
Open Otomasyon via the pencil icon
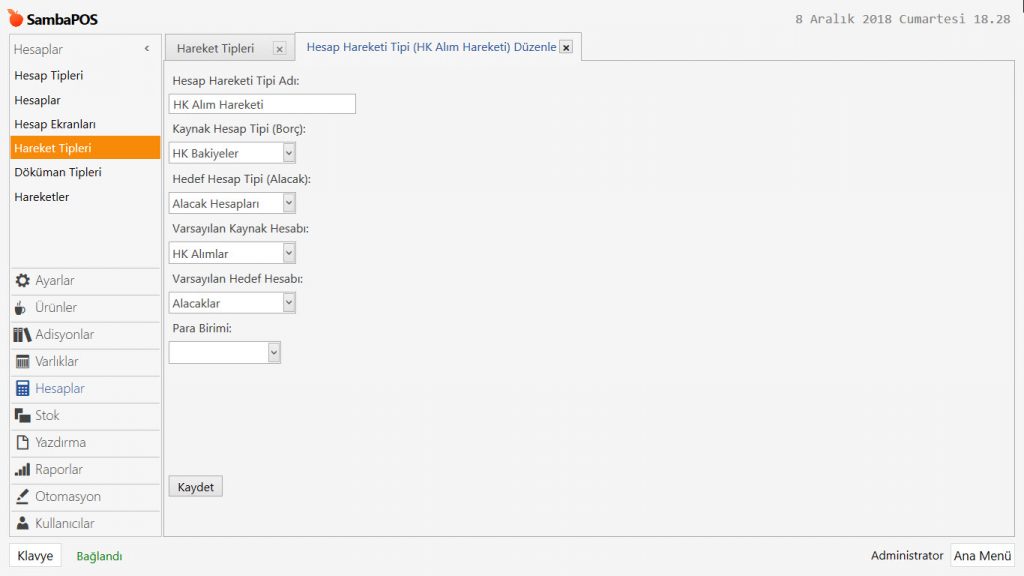tap(22, 497)
